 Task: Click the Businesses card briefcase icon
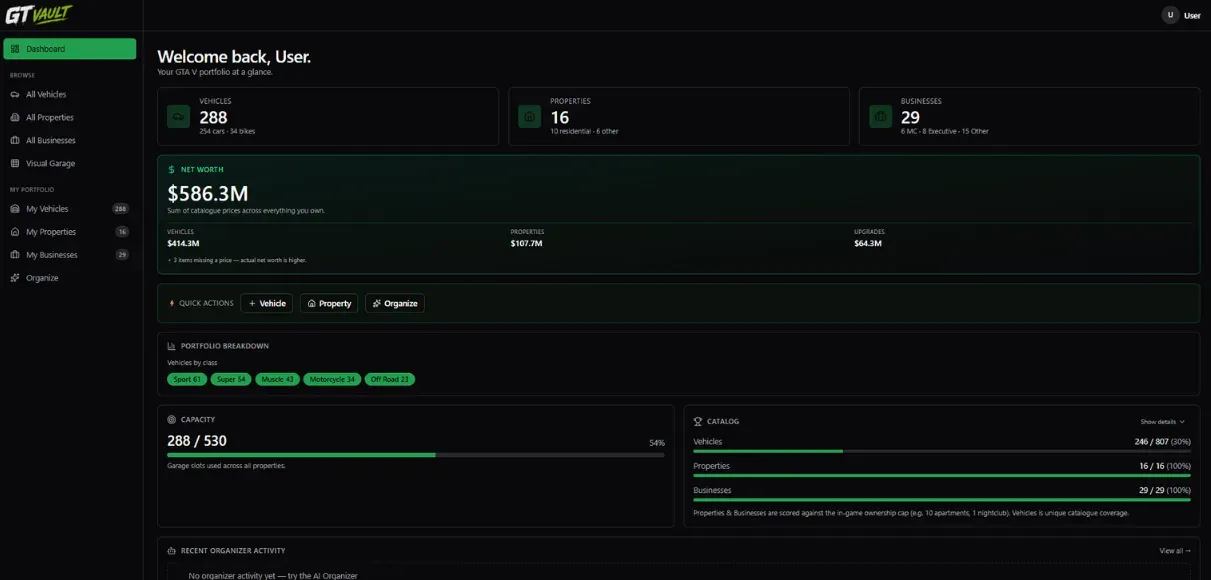pyautogui.click(x=881, y=117)
